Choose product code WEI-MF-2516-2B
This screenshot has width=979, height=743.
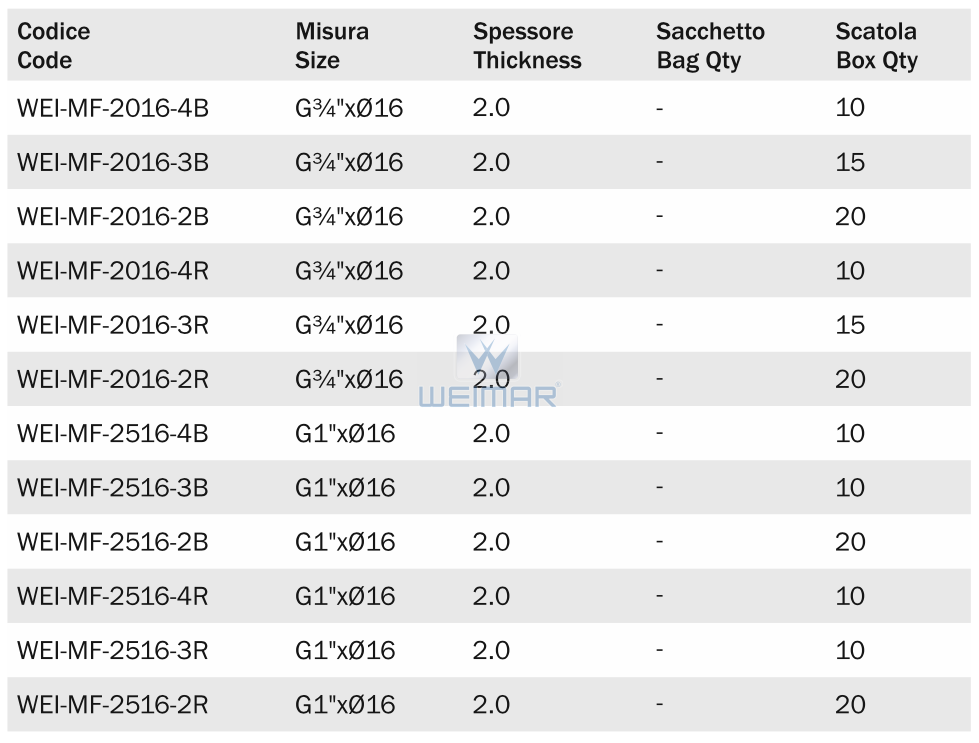[113, 542]
